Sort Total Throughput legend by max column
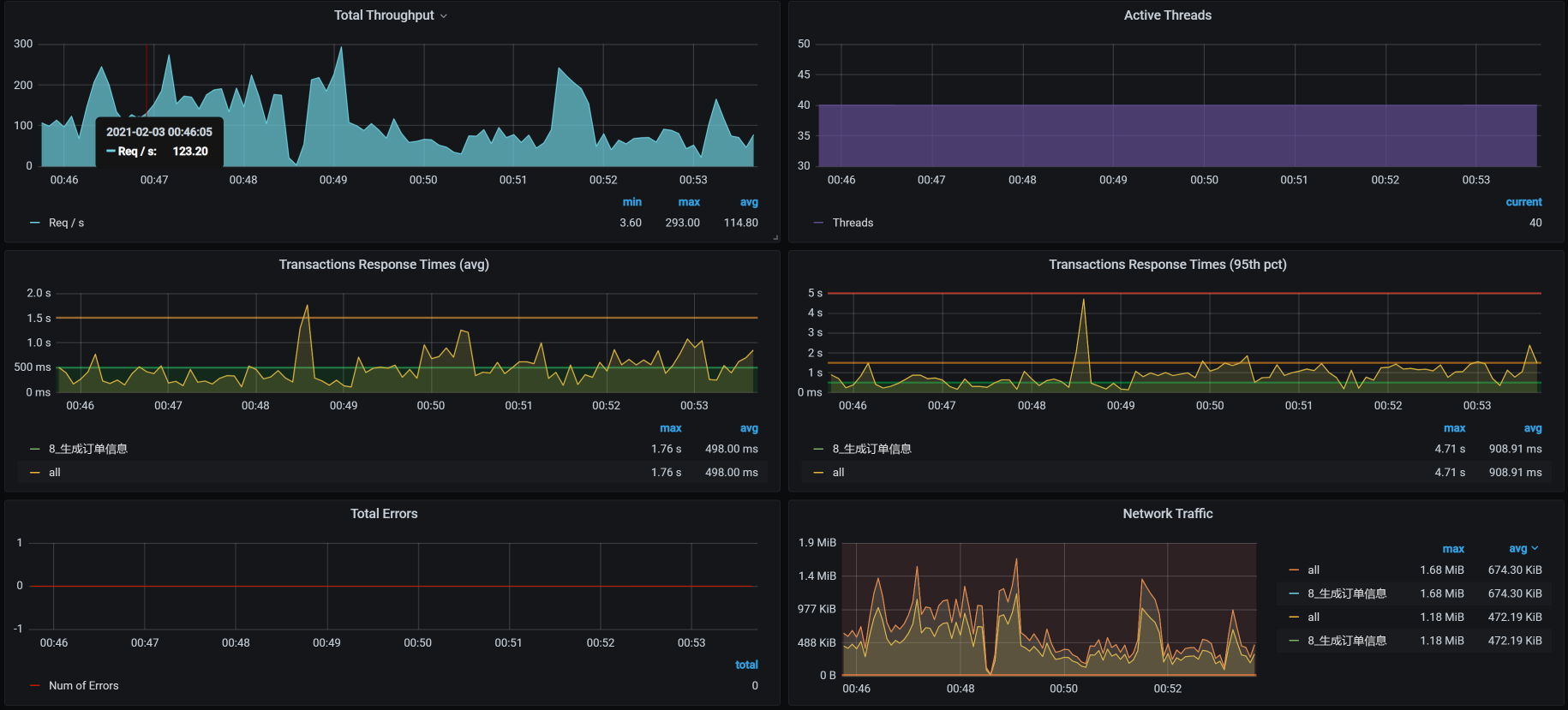 pyautogui.click(x=689, y=202)
